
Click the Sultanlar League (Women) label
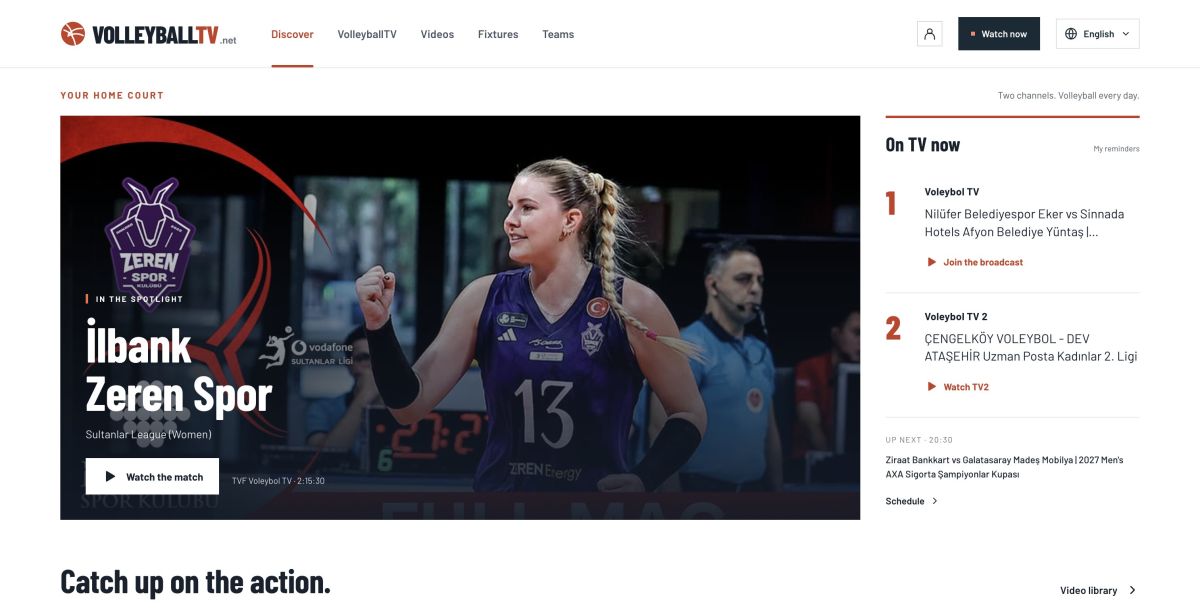tap(149, 434)
